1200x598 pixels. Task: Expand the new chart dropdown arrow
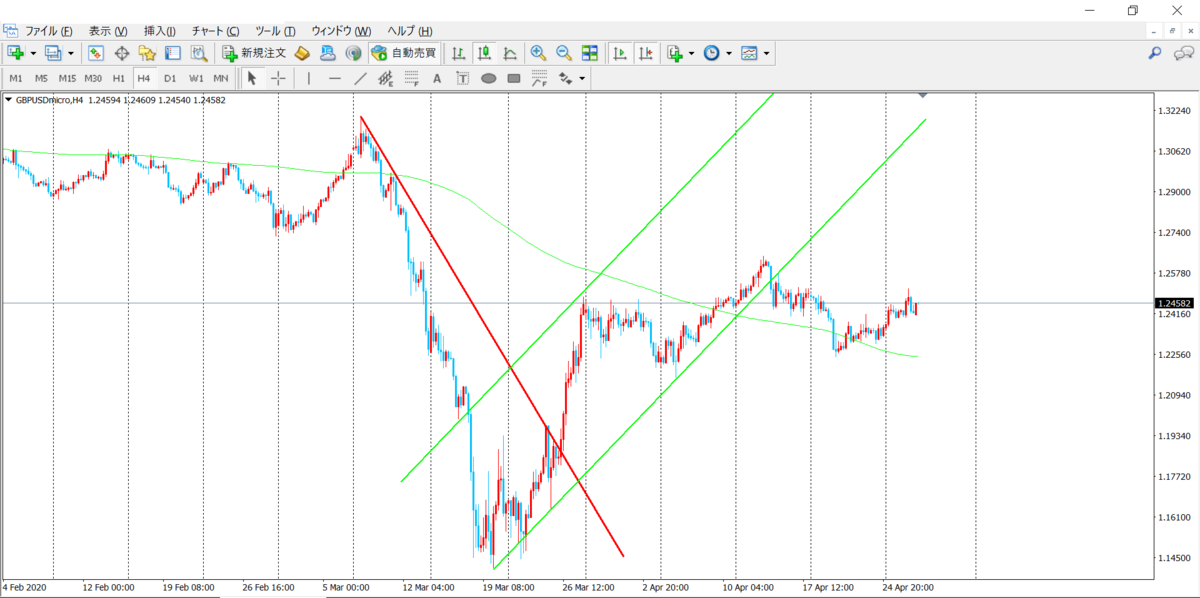click(x=33, y=53)
